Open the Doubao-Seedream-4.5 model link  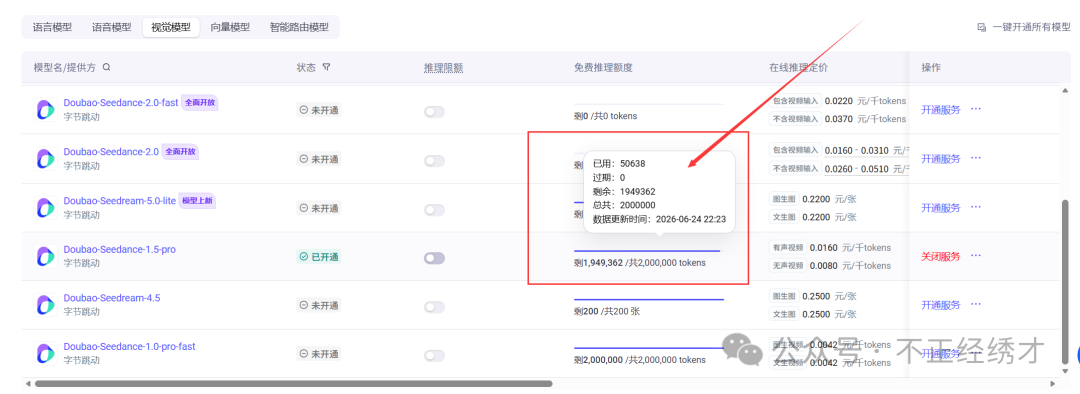click(x=112, y=298)
